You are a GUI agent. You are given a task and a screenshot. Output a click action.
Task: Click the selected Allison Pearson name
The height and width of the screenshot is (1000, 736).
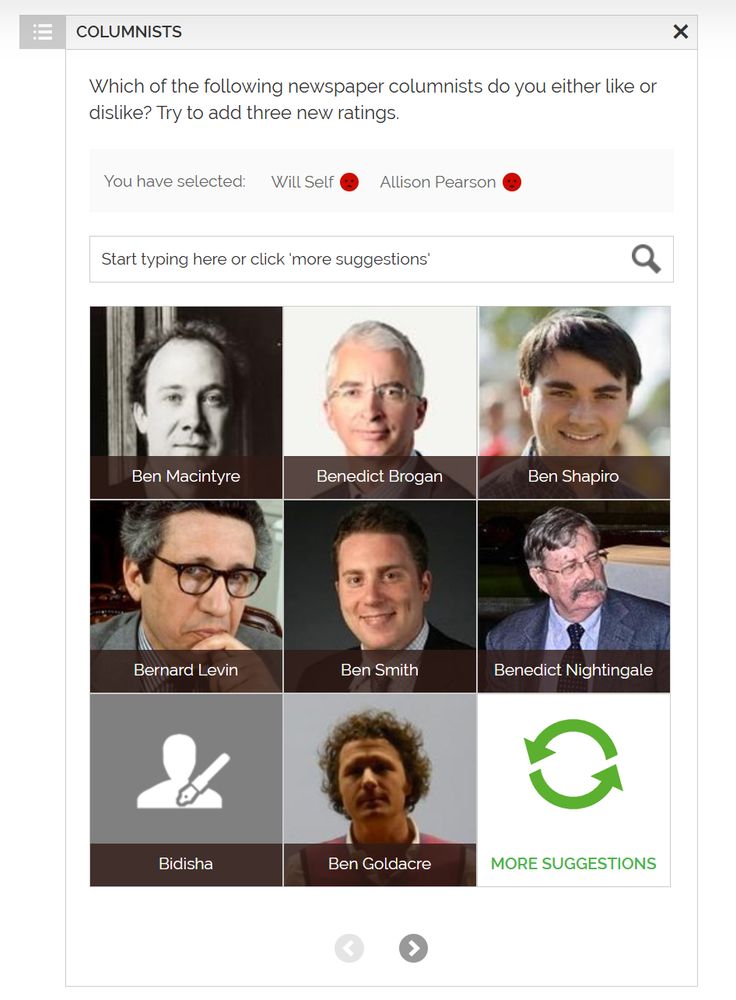tap(438, 182)
